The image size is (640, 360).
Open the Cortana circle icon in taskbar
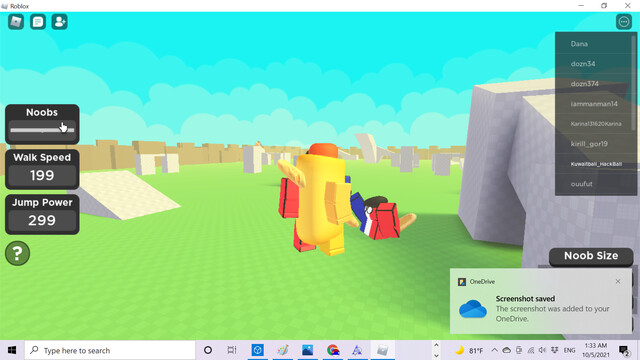208,350
